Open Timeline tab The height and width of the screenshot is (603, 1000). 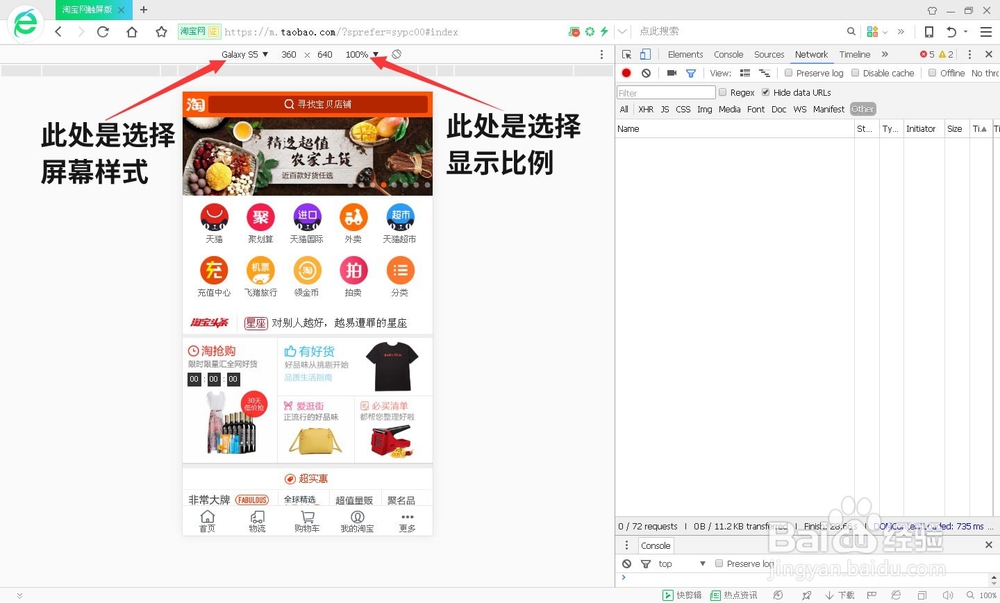click(x=855, y=54)
